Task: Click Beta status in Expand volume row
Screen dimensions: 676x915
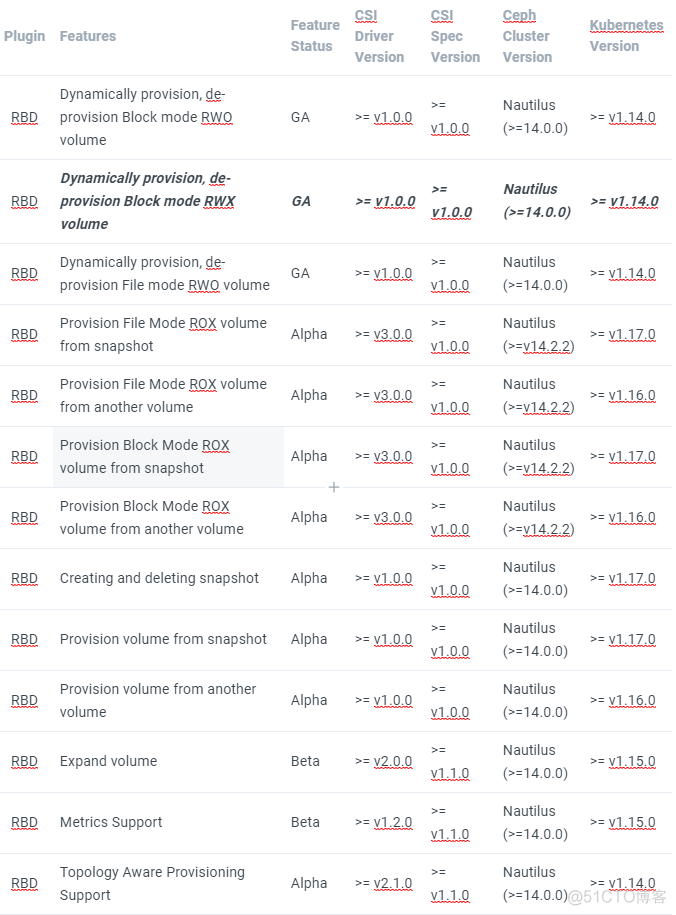Action: click(305, 761)
